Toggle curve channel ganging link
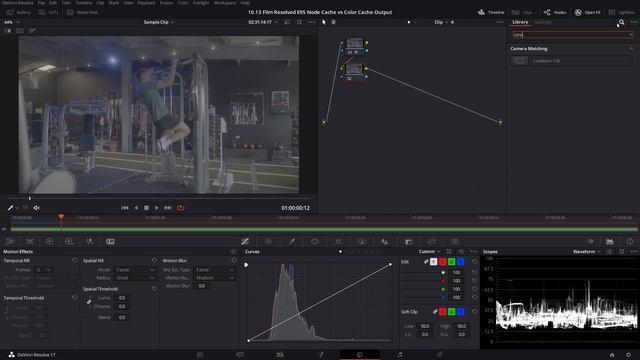 pyautogui.click(x=426, y=262)
